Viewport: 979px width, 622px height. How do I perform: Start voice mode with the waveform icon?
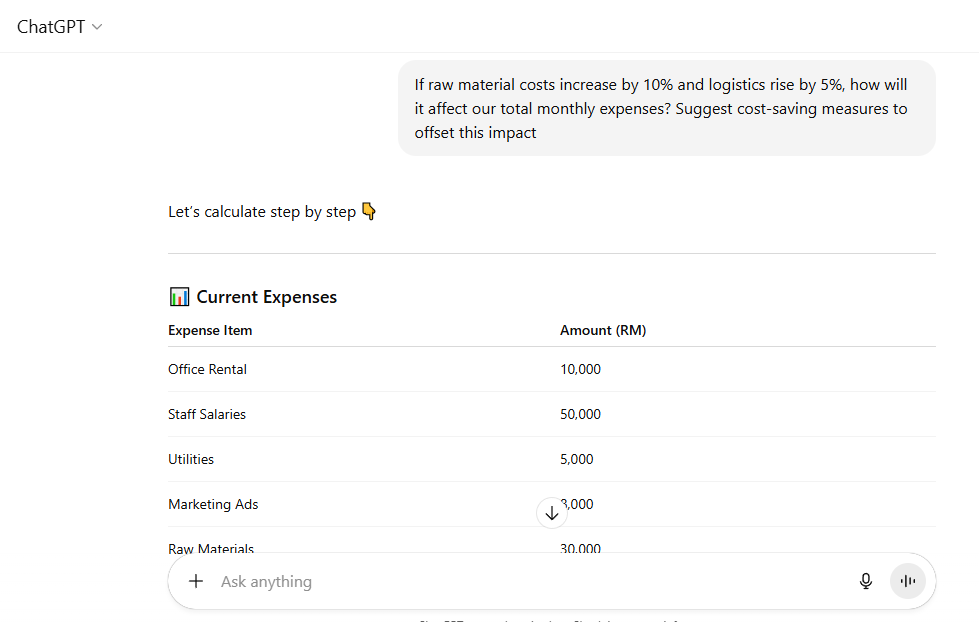[x=908, y=580]
